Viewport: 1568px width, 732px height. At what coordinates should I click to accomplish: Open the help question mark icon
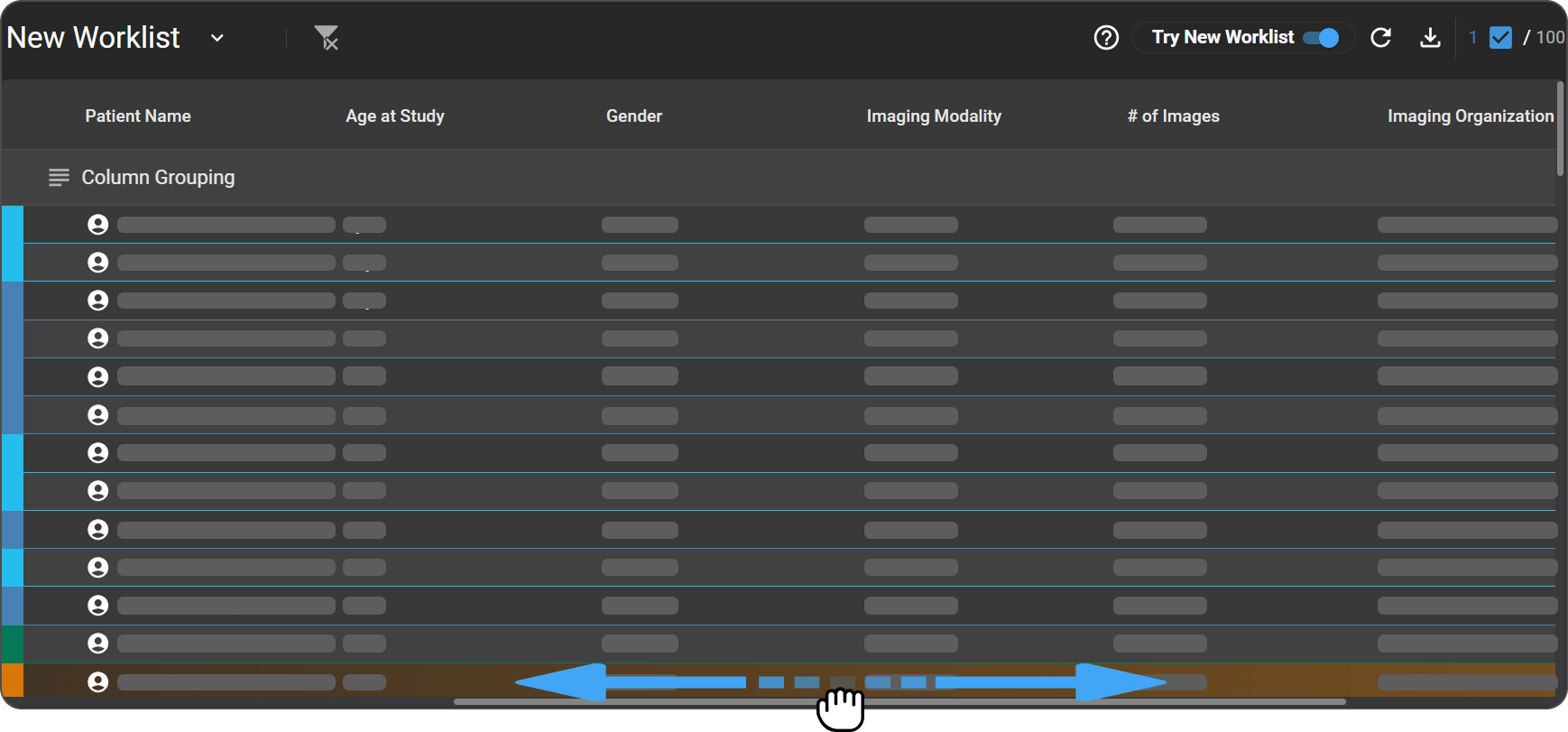click(x=1106, y=38)
